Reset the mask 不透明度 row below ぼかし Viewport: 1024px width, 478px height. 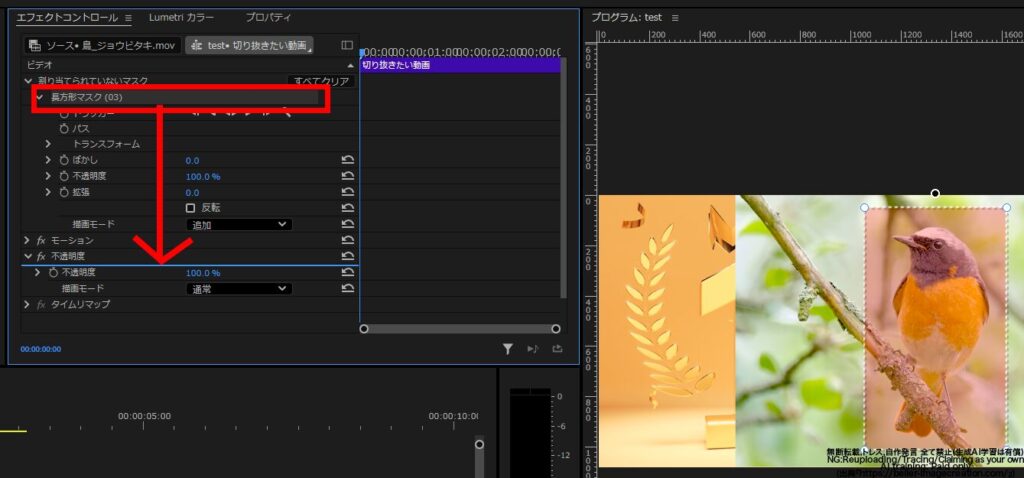(x=348, y=176)
